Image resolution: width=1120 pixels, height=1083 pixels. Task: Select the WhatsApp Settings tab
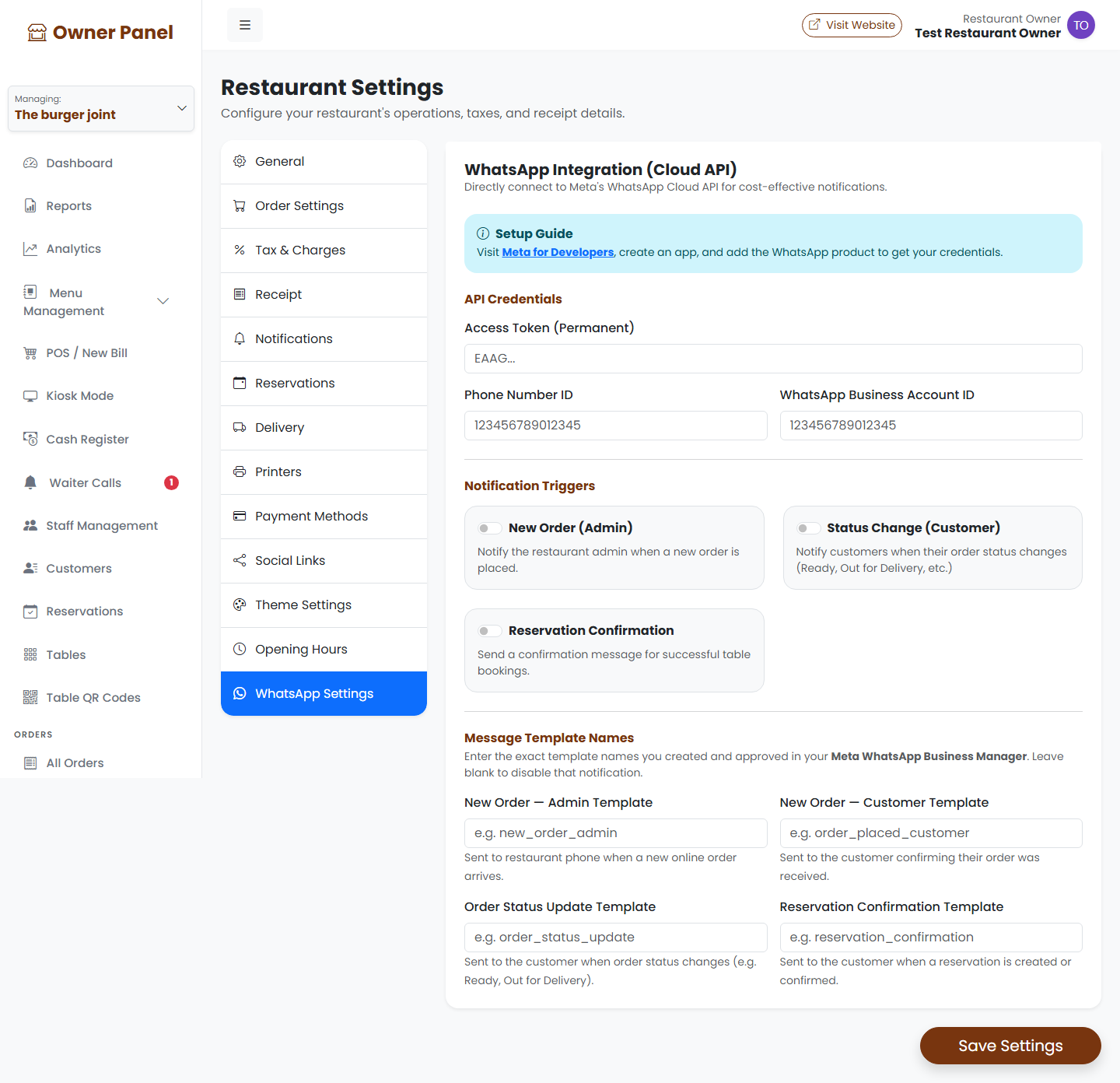tap(324, 693)
